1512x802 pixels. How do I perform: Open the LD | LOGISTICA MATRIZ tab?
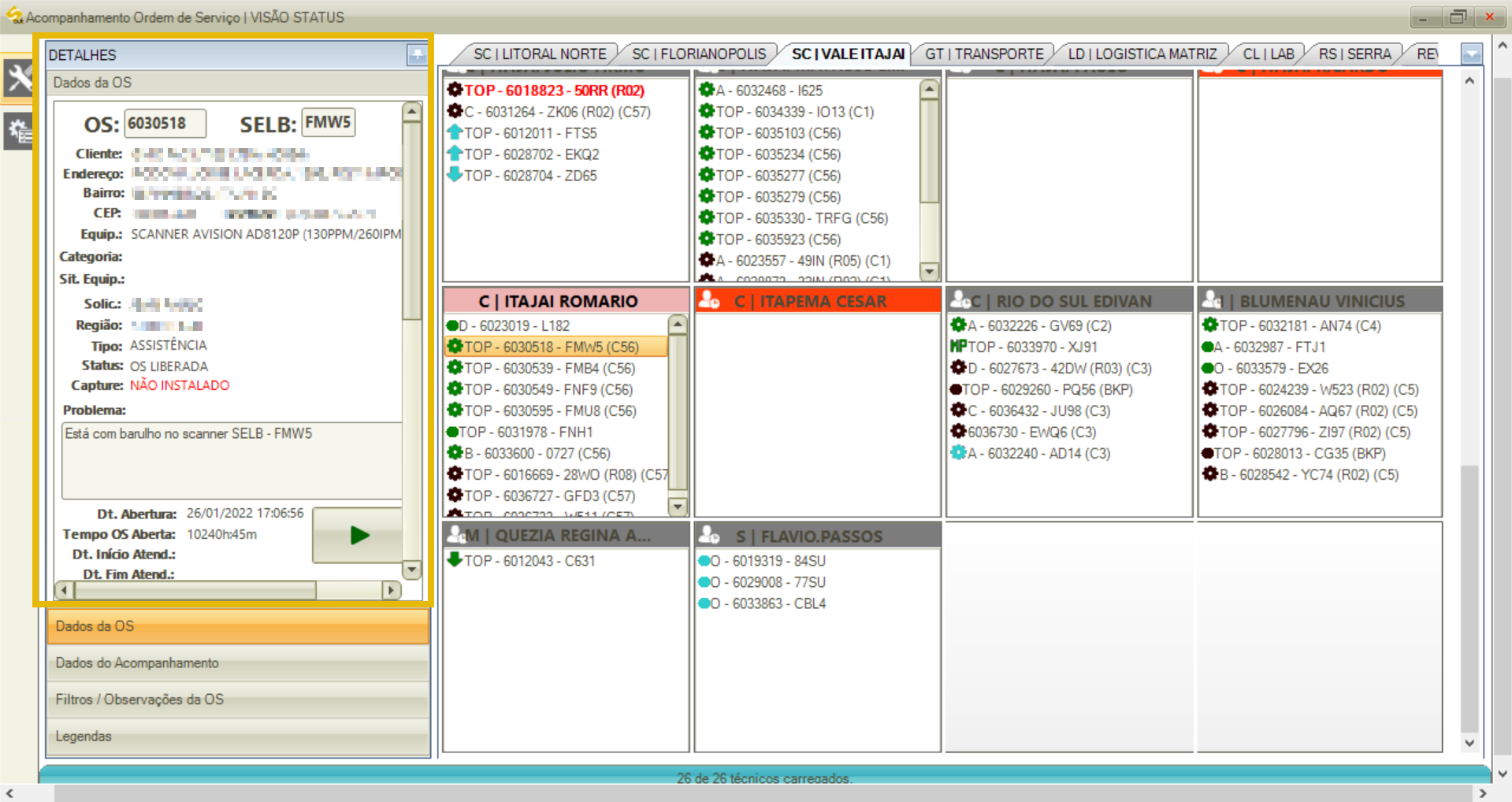tap(1142, 54)
